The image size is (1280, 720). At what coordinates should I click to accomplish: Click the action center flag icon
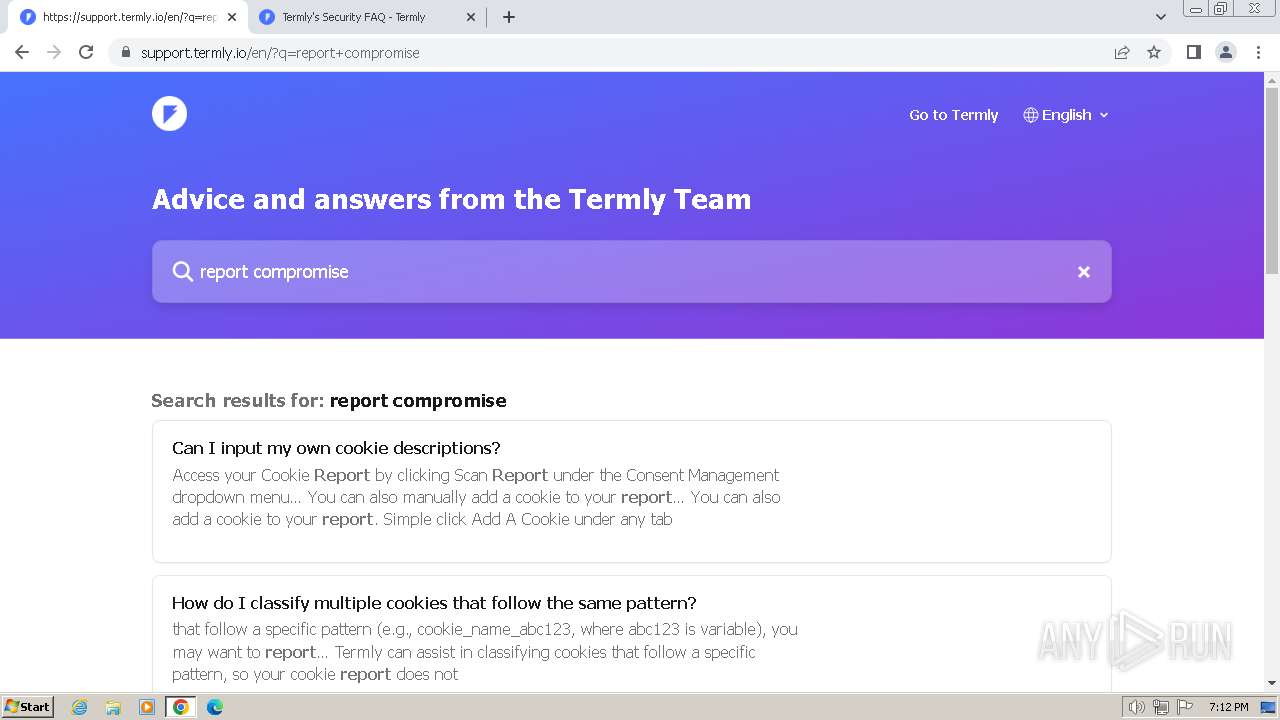click(x=1185, y=707)
